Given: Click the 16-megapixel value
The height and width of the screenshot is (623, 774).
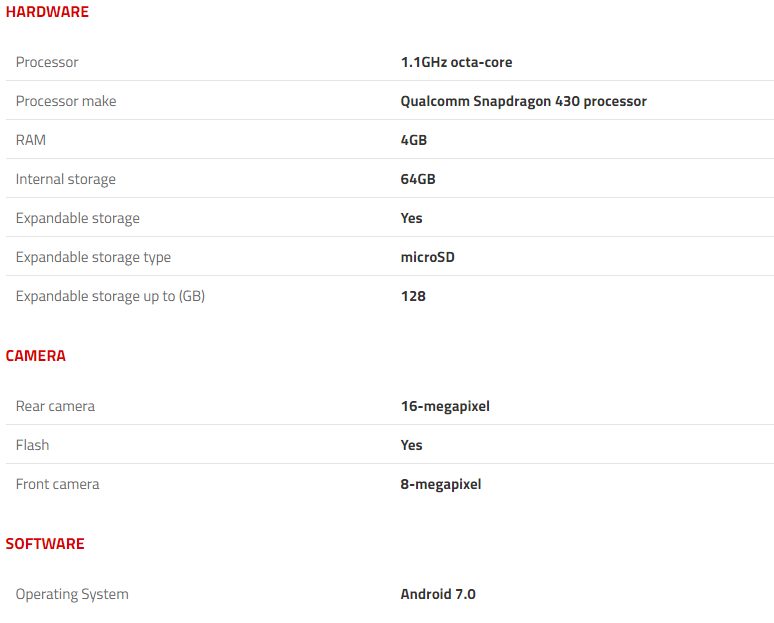Looking at the screenshot, I should pos(445,406).
